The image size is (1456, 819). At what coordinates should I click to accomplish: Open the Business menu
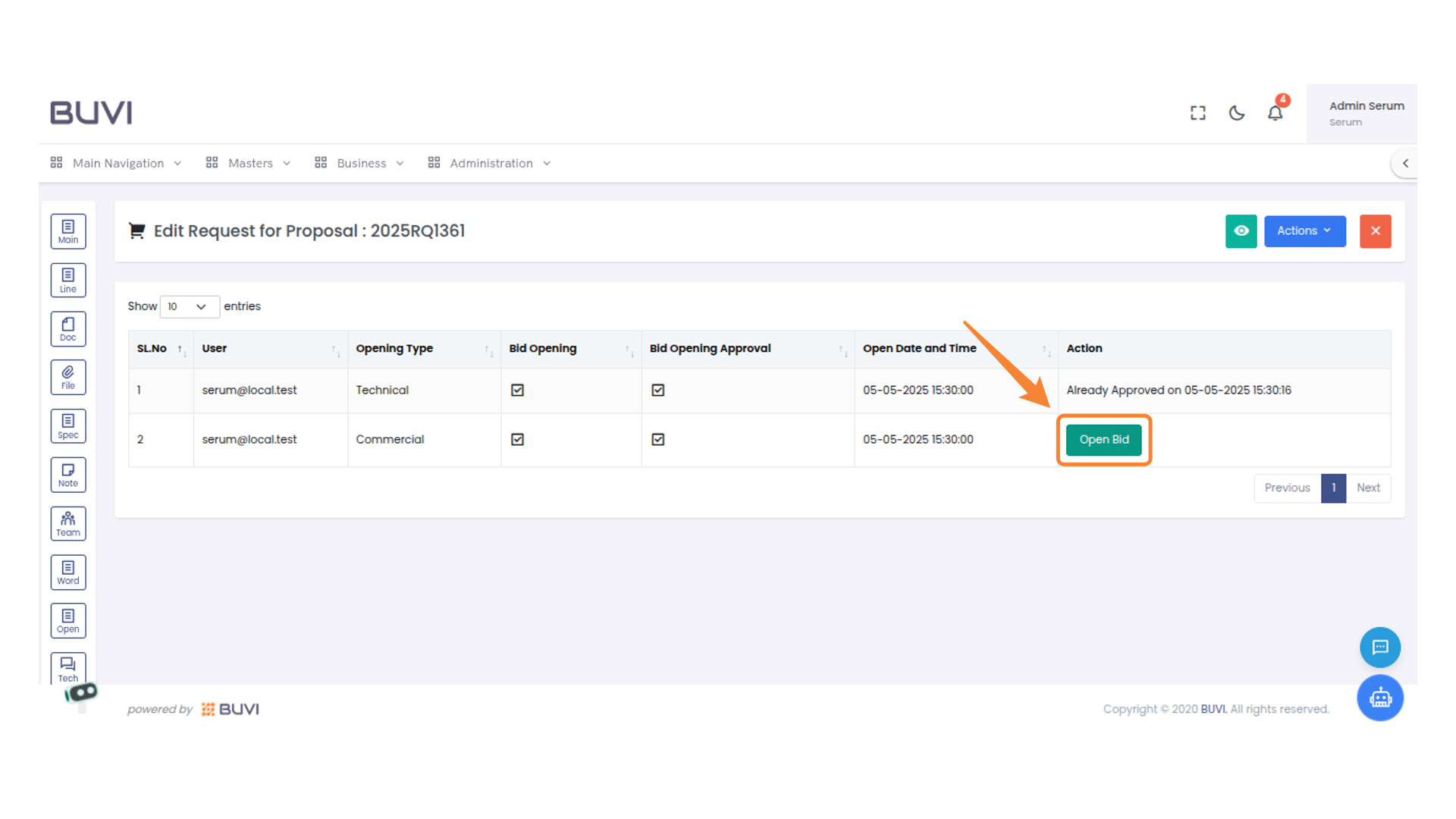click(359, 163)
